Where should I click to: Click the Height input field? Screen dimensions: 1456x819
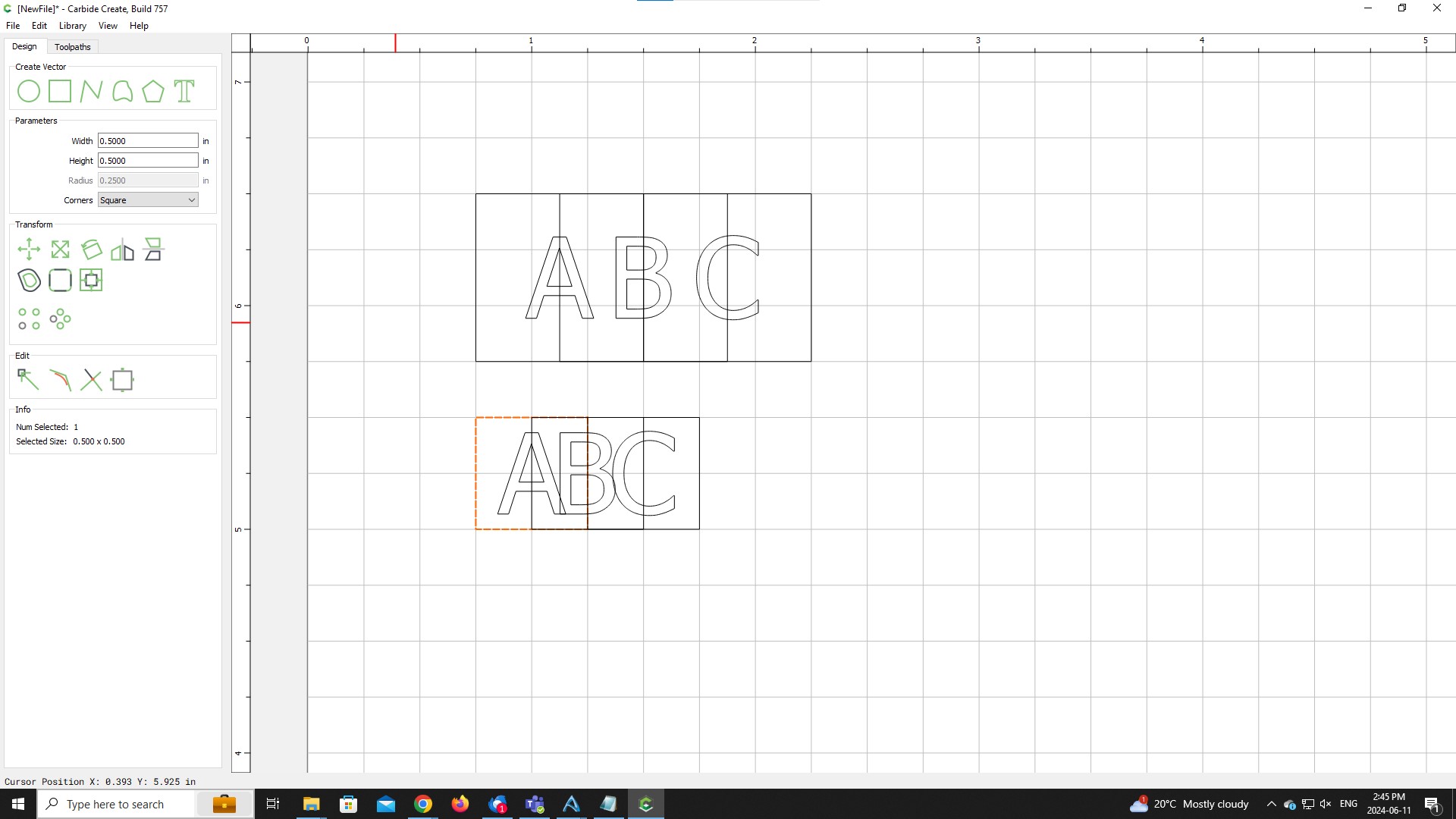coord(148,161)
